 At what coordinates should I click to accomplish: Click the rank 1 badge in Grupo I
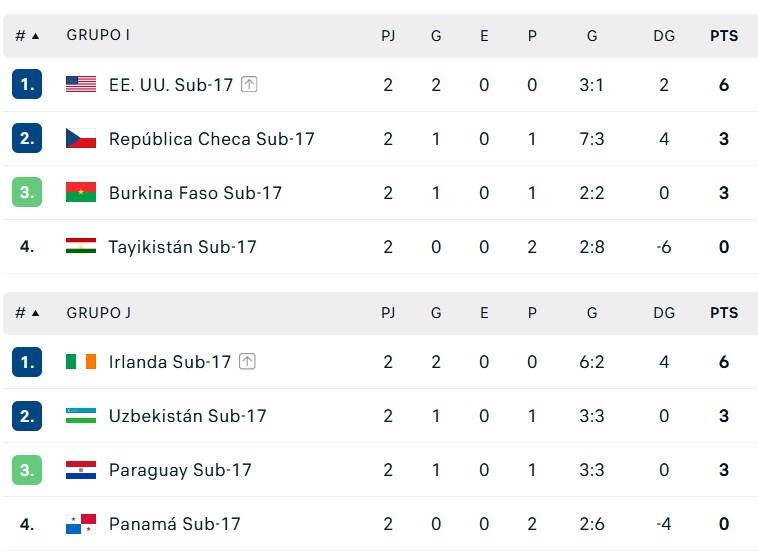pos(27,85)
